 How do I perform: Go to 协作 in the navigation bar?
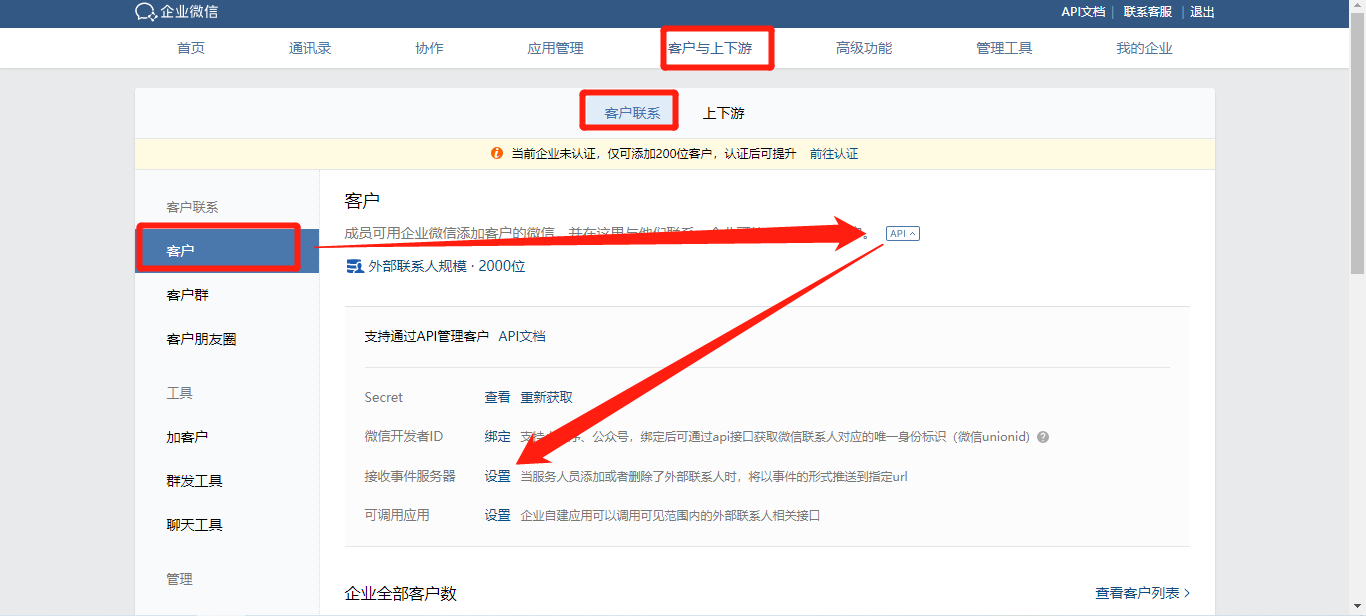coord(429,48)
